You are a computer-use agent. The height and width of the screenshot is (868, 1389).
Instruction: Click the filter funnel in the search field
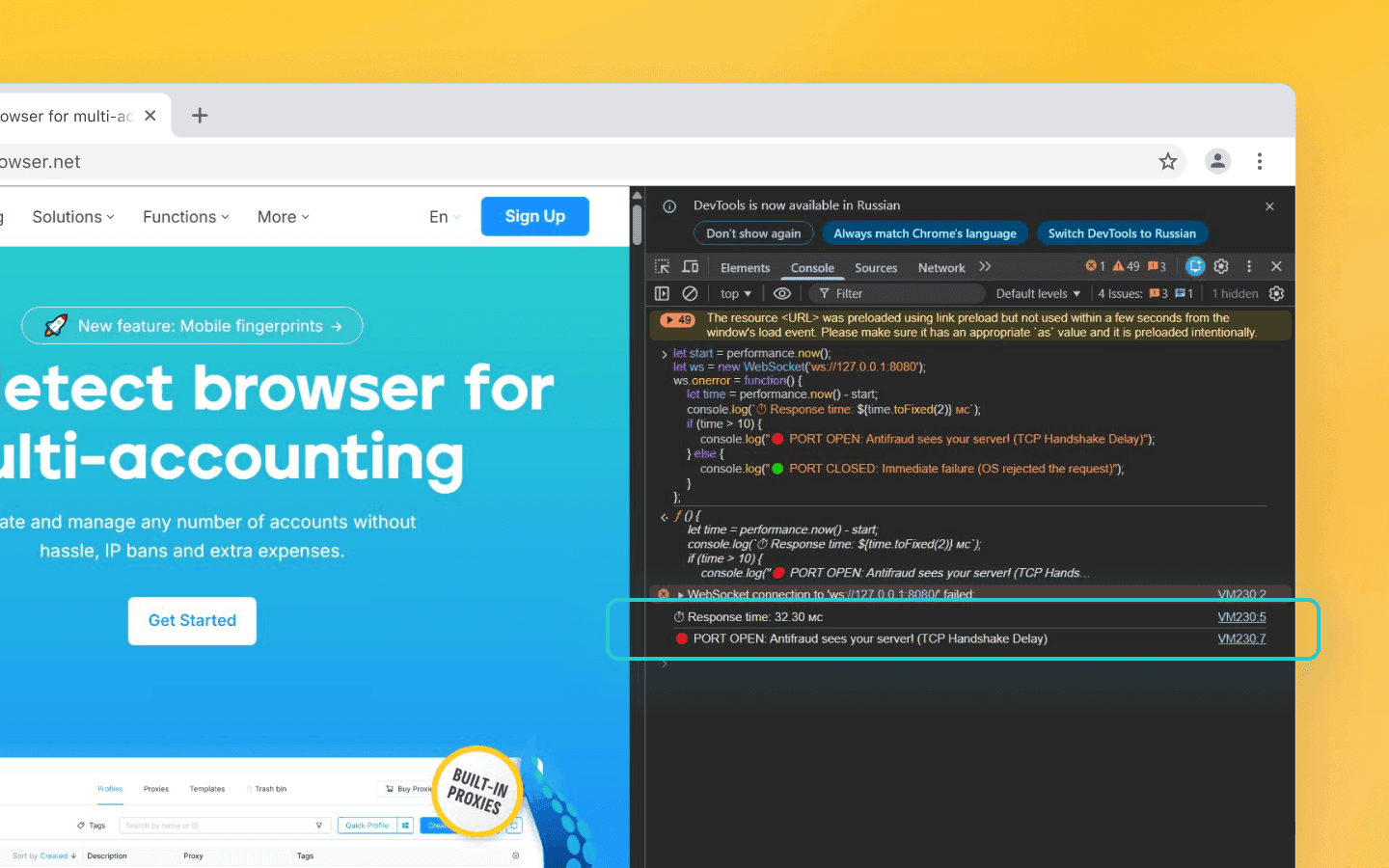(x=319, y=826)
